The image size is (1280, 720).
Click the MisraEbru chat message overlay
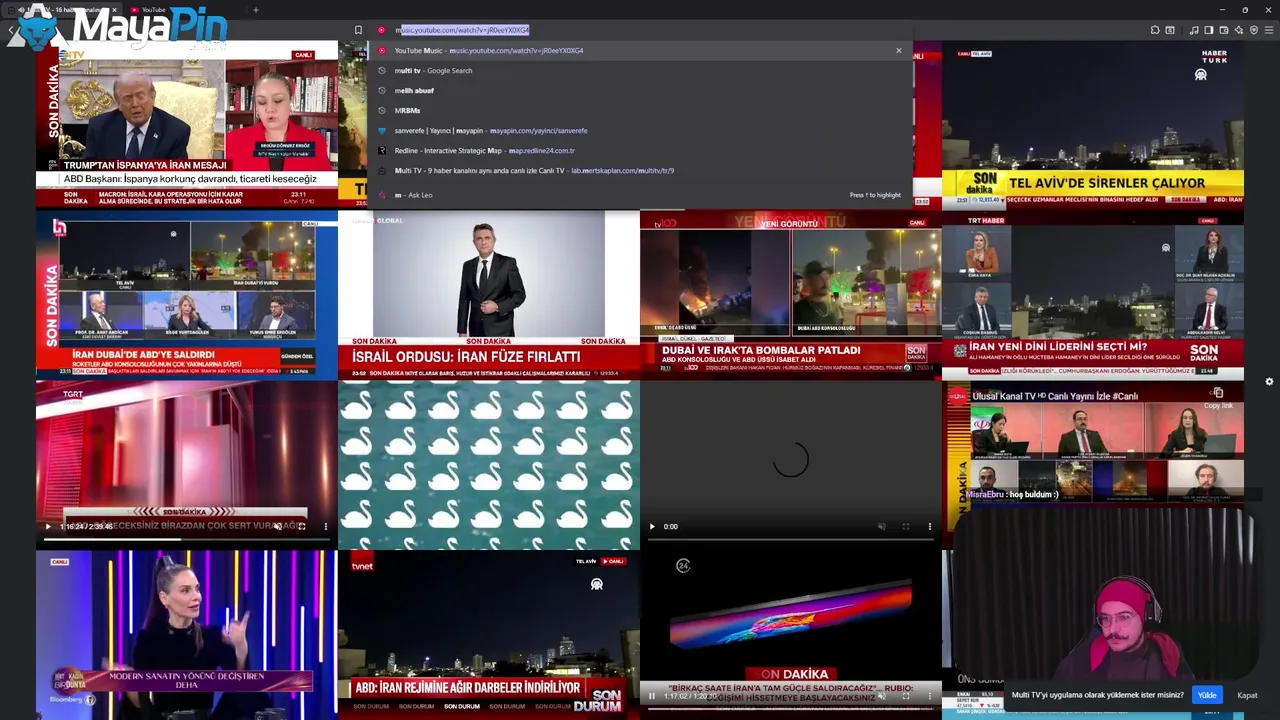[1012, 495]
